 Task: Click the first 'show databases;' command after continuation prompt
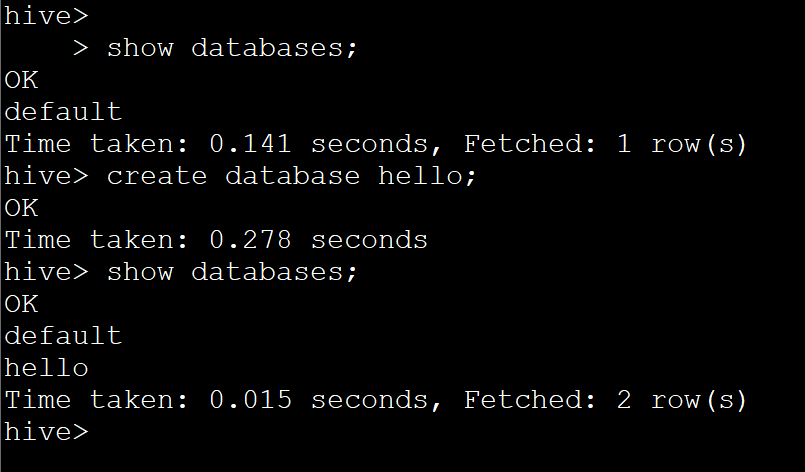(231, 47)
